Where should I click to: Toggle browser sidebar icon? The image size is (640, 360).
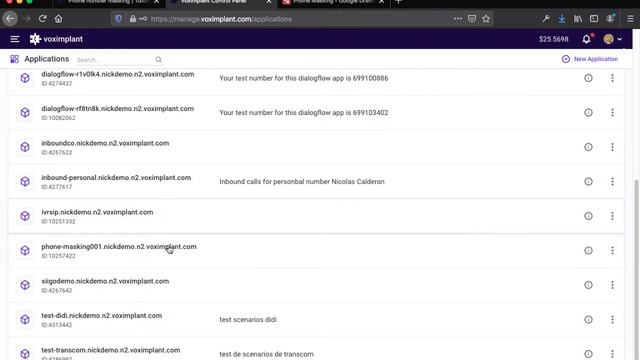[594, 19]
